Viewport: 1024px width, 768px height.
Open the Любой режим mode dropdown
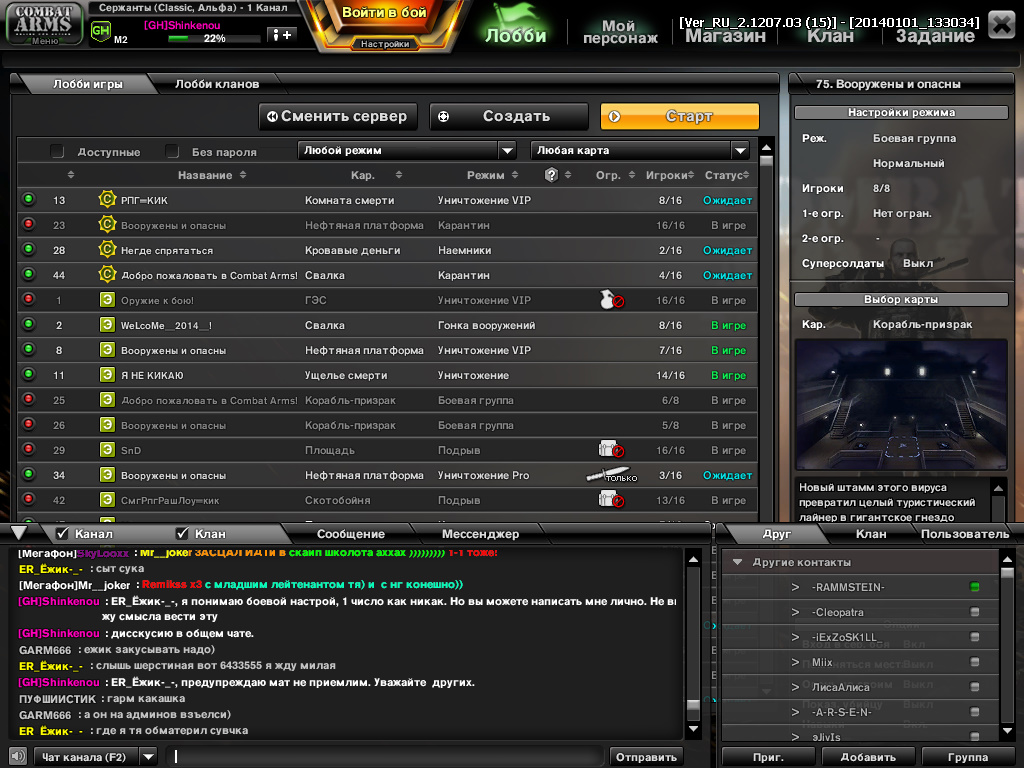point(407,150)
